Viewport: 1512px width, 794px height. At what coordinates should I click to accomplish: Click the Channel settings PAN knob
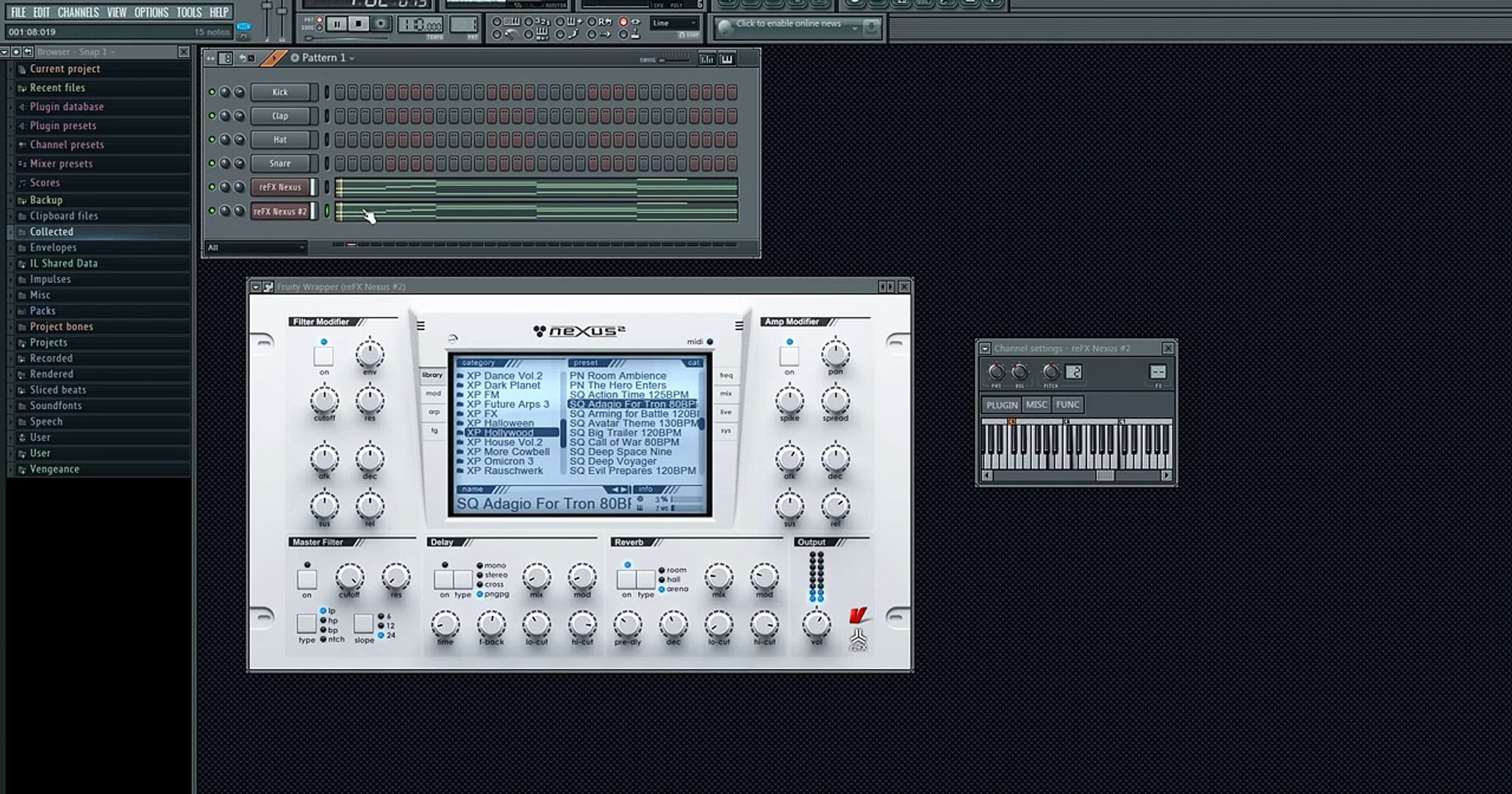(x=996, y=371)
